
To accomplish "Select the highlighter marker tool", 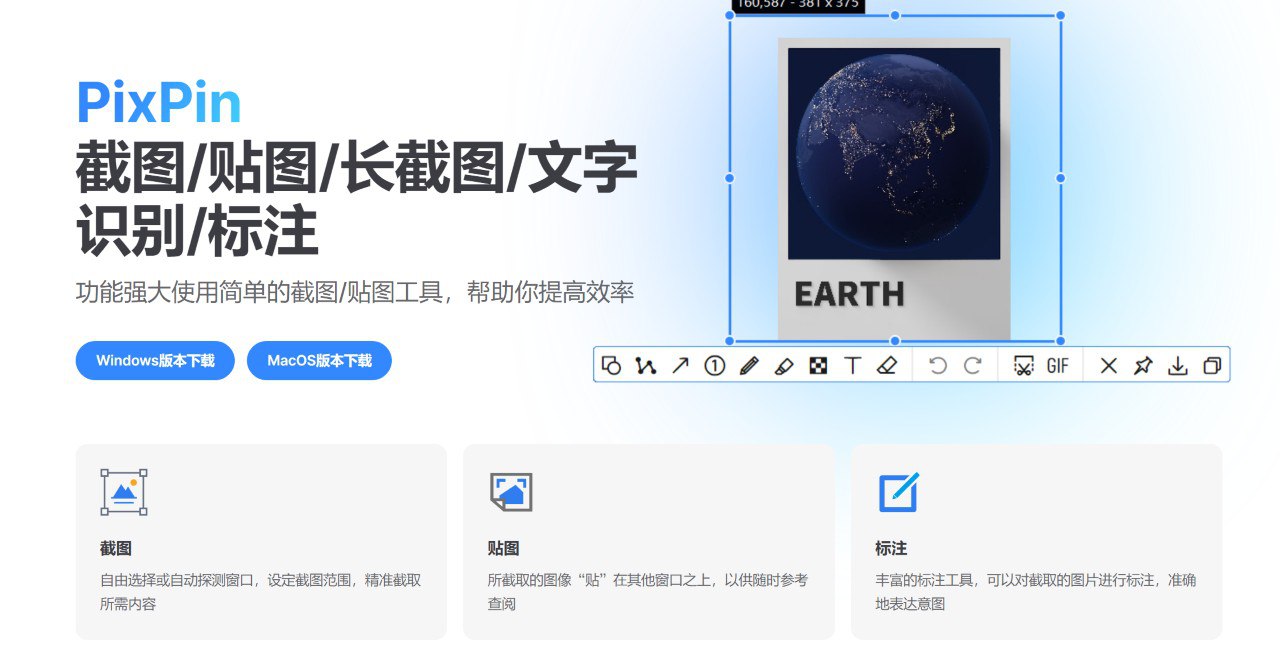I will (x=784, y=365).
